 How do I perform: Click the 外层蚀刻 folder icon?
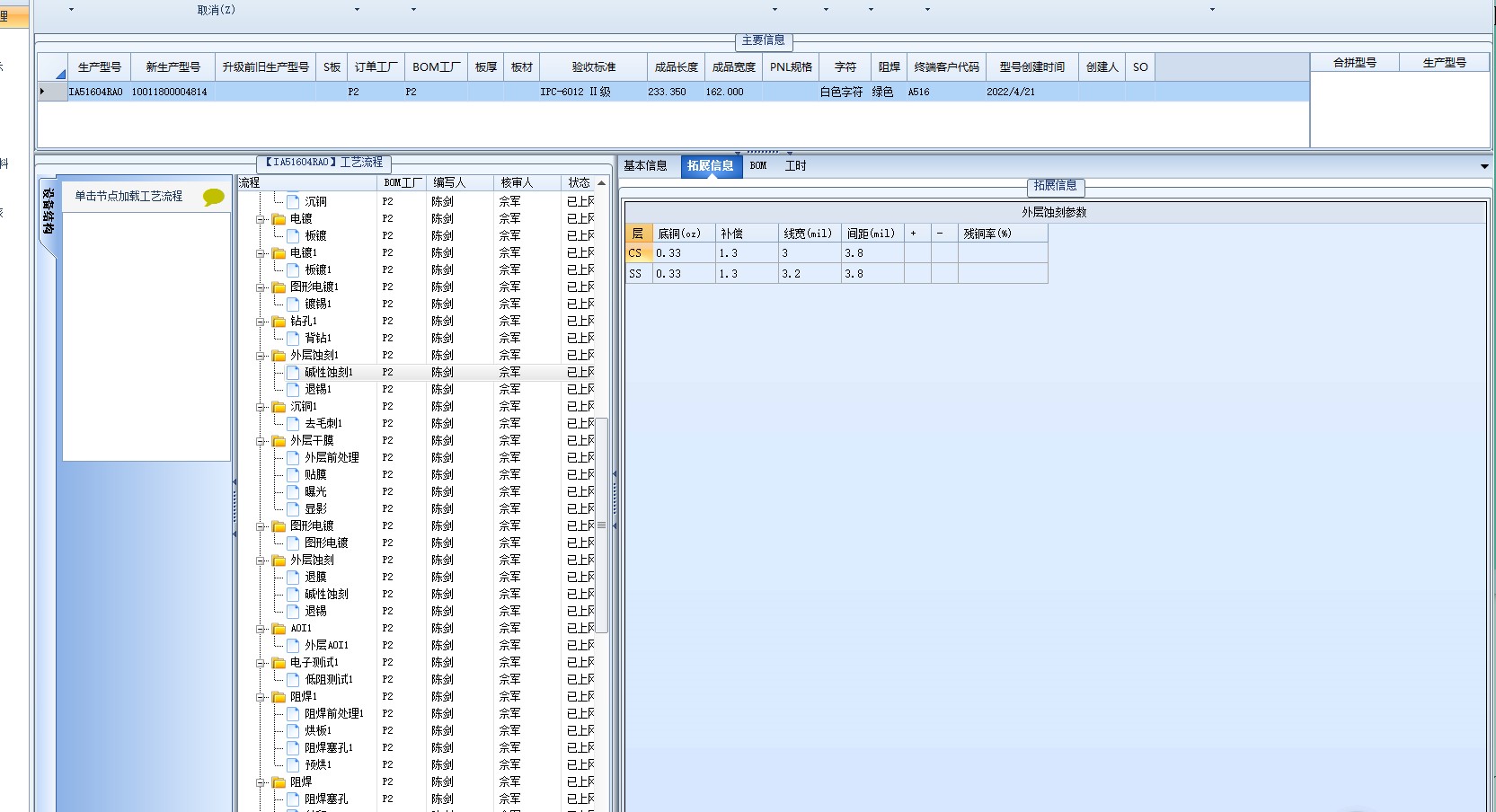click(279, 560)
